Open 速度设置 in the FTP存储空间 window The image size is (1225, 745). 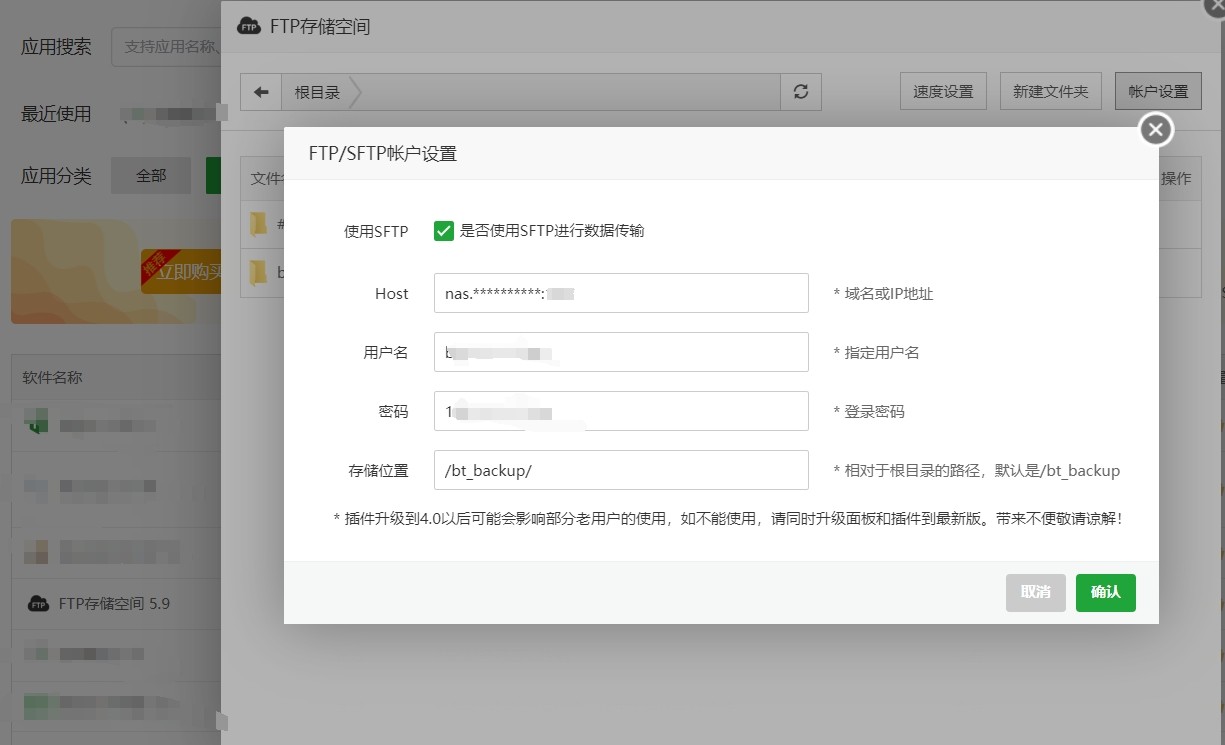tap(943, 92)
